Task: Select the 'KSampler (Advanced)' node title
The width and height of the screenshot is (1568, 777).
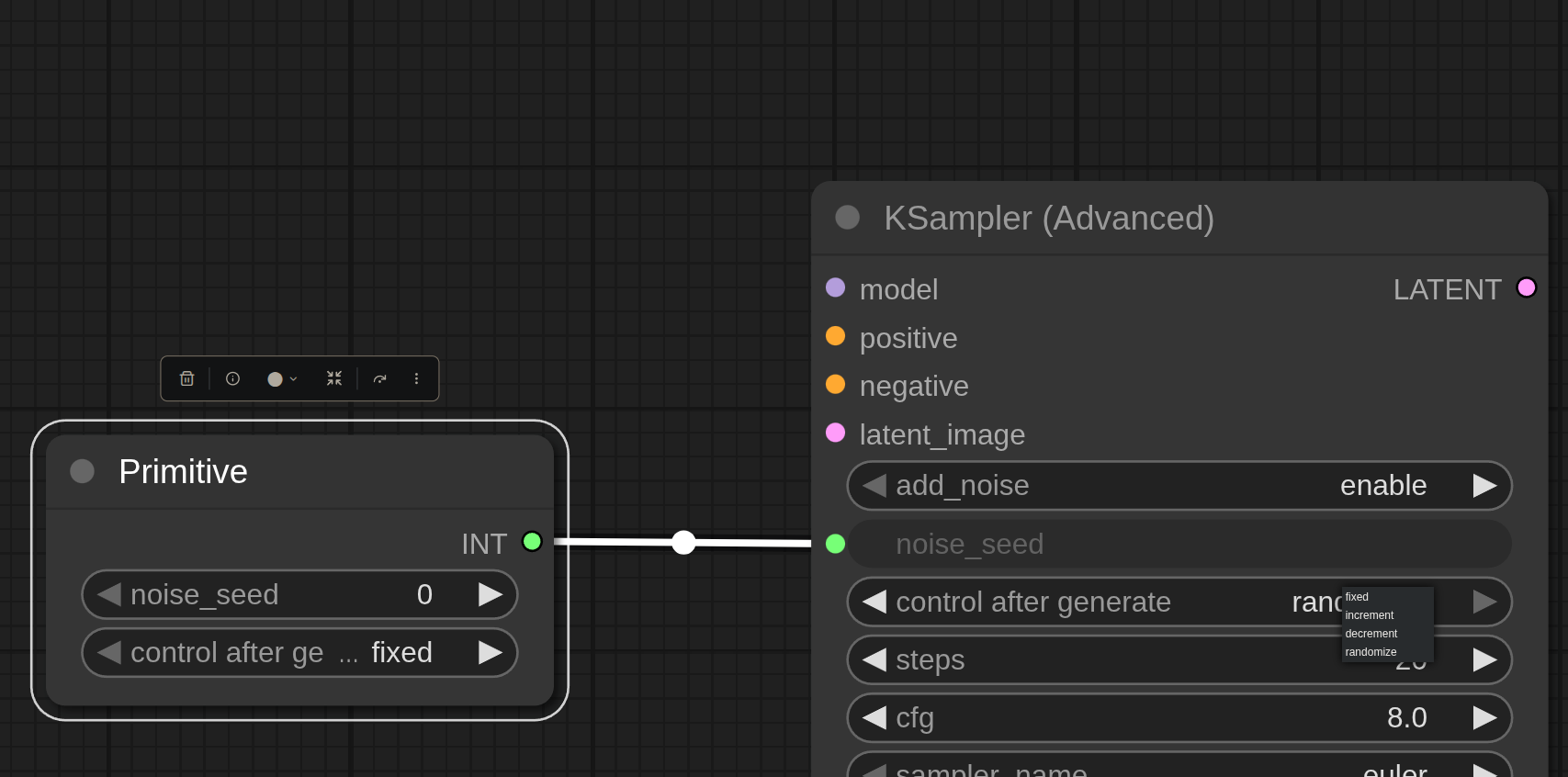Action: coord(1049,219)
